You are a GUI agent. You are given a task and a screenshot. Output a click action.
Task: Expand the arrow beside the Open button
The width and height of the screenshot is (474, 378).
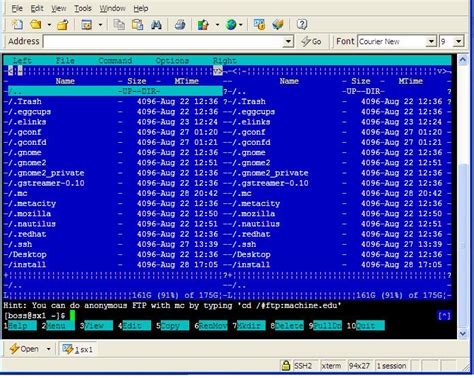tap(48, 349)
